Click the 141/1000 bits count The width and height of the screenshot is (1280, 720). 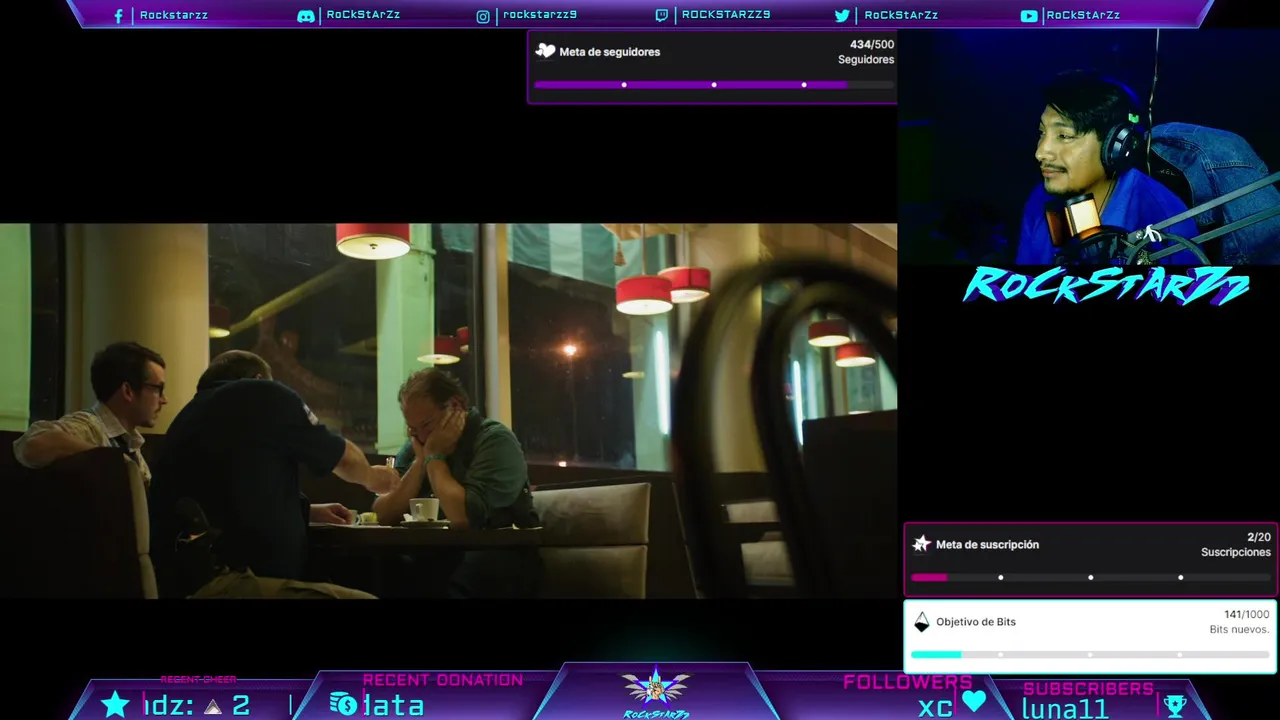pos(1247,614)
